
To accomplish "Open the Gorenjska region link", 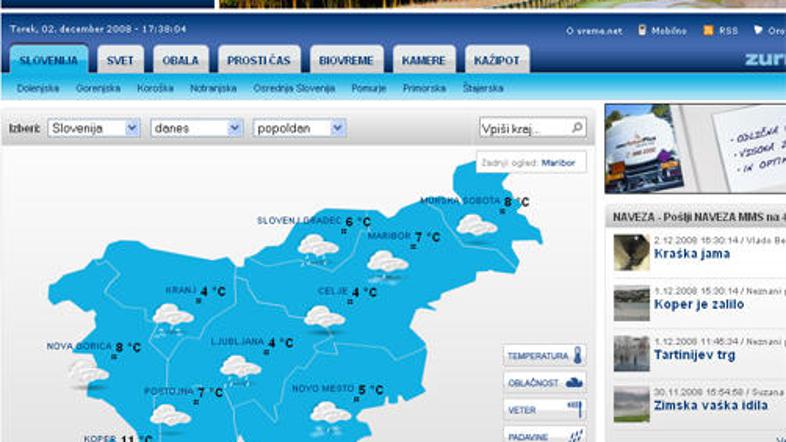I will point(98,88).
